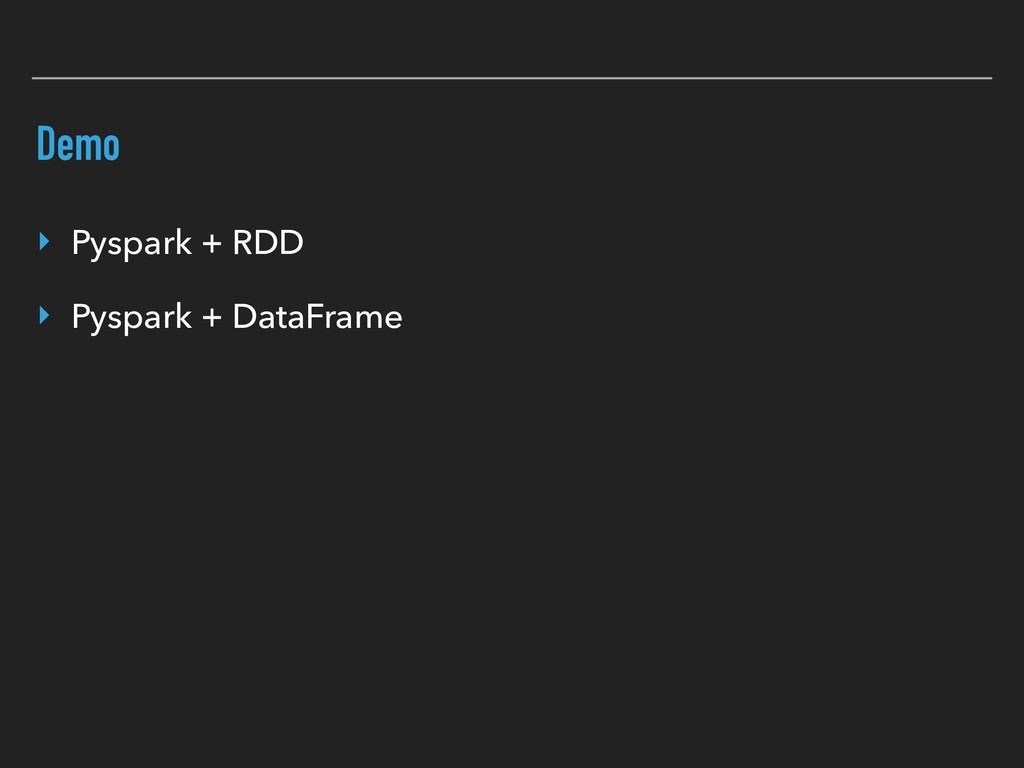Click the capital P starting the DataFrame bullet
This screenshot has width=1024, height=768.
pos(79,318)
